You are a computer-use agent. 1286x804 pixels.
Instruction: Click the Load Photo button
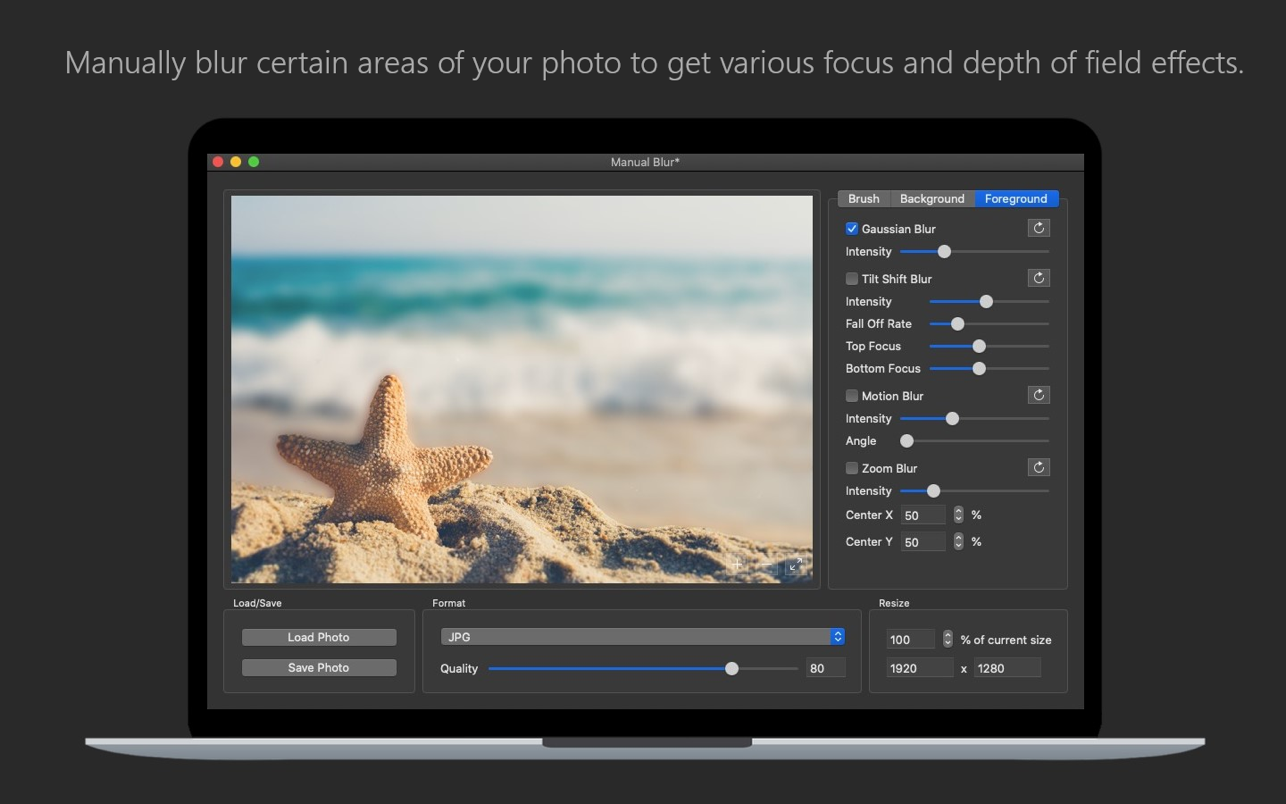tap(319, 637)
